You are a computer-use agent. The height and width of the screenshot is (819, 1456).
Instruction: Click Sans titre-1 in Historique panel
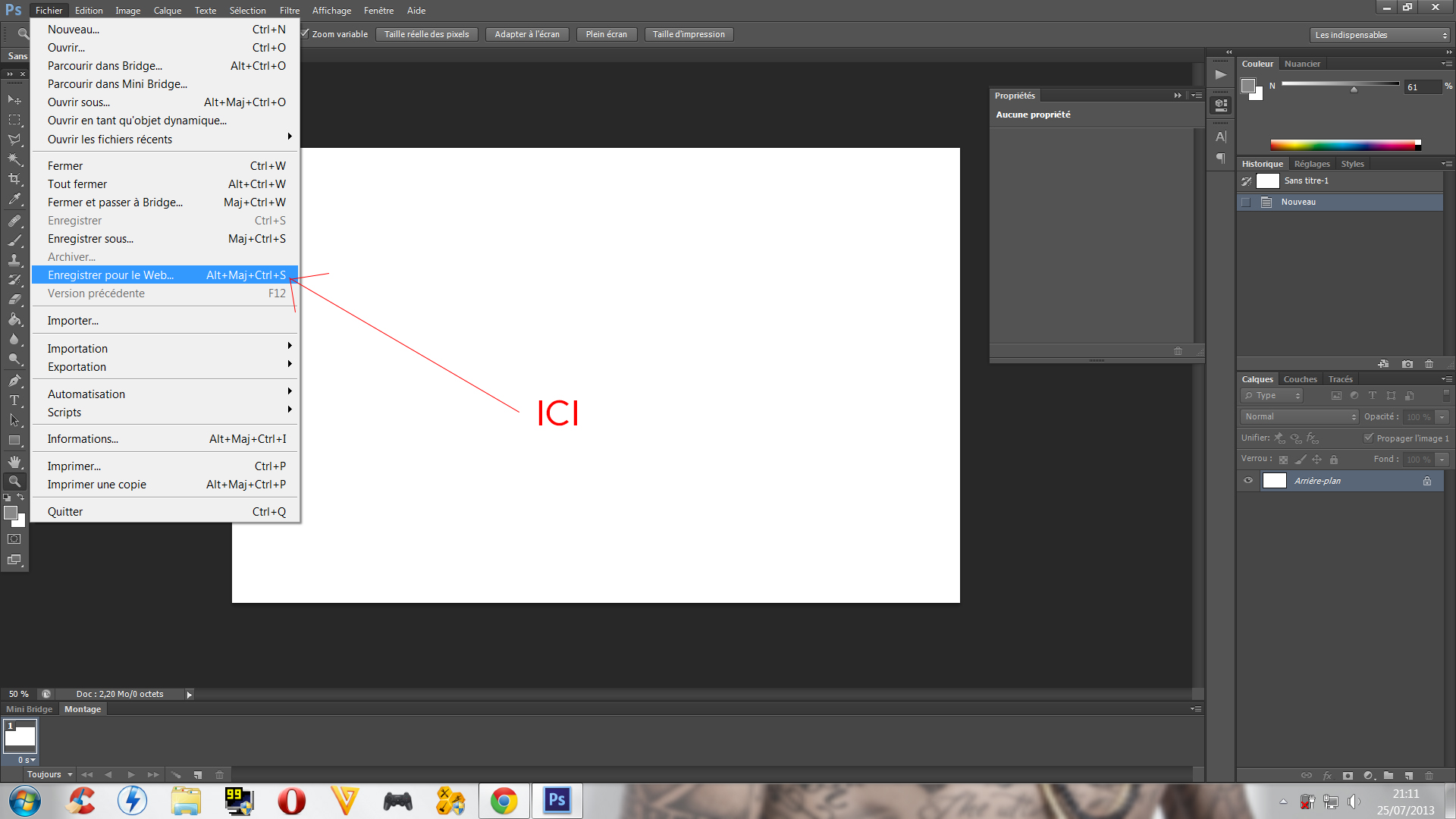(x=1307, y=180)
